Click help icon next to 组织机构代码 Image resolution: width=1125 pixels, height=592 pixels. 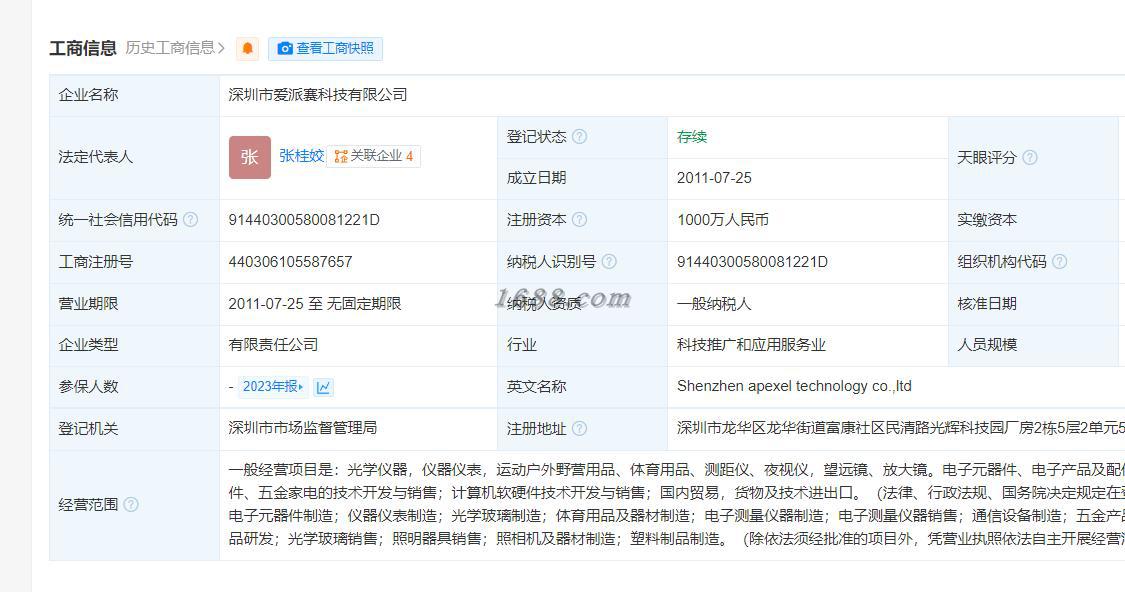(x=1060, y=261)
